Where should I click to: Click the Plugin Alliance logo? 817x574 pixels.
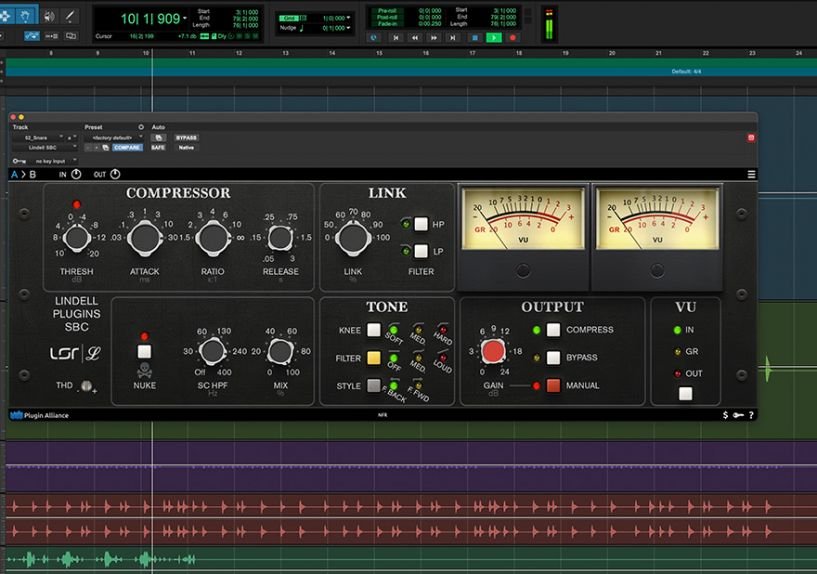coord(40,415)
